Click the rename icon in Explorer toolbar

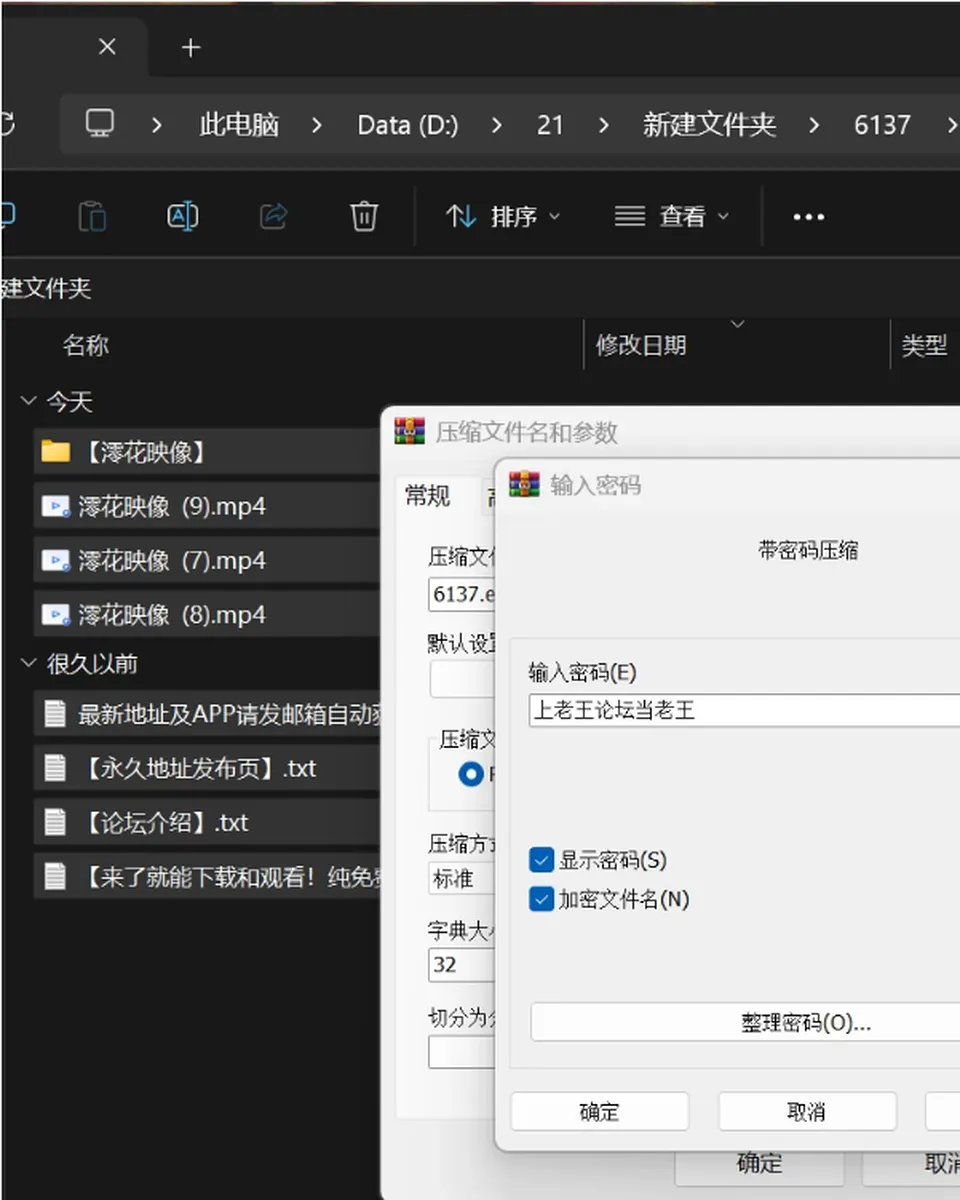182,216
